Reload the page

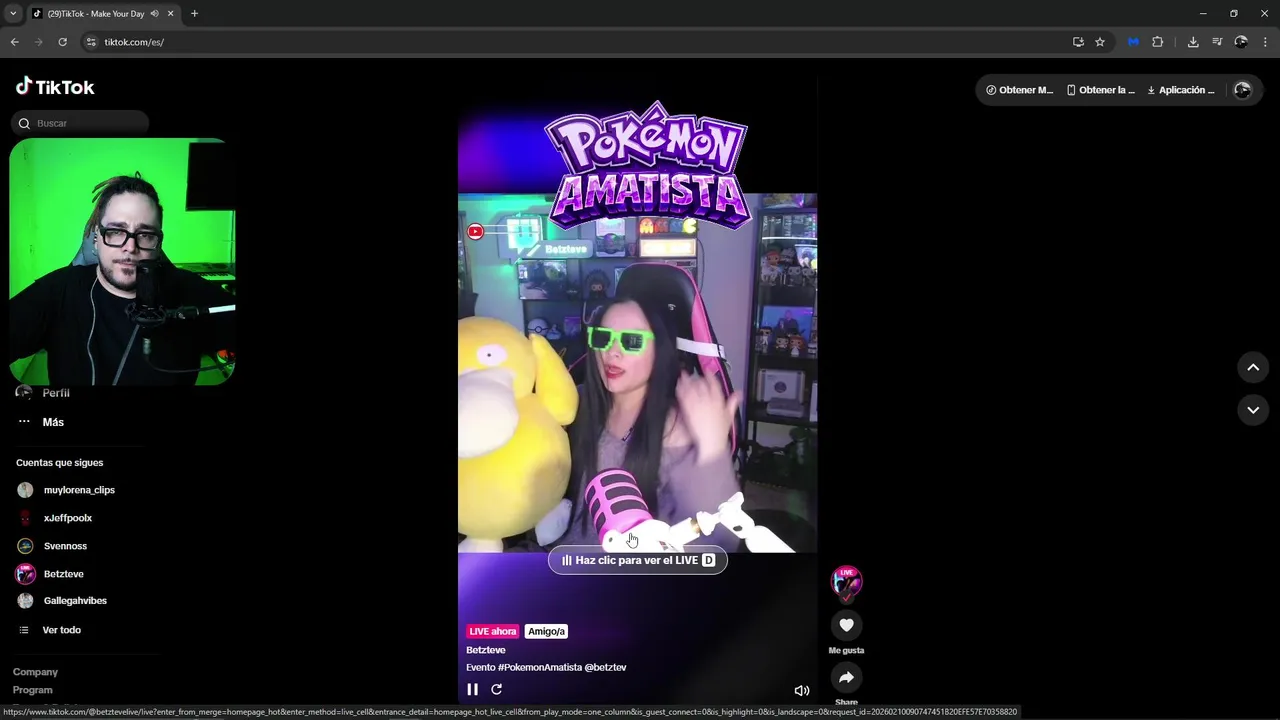click(63, 42)
